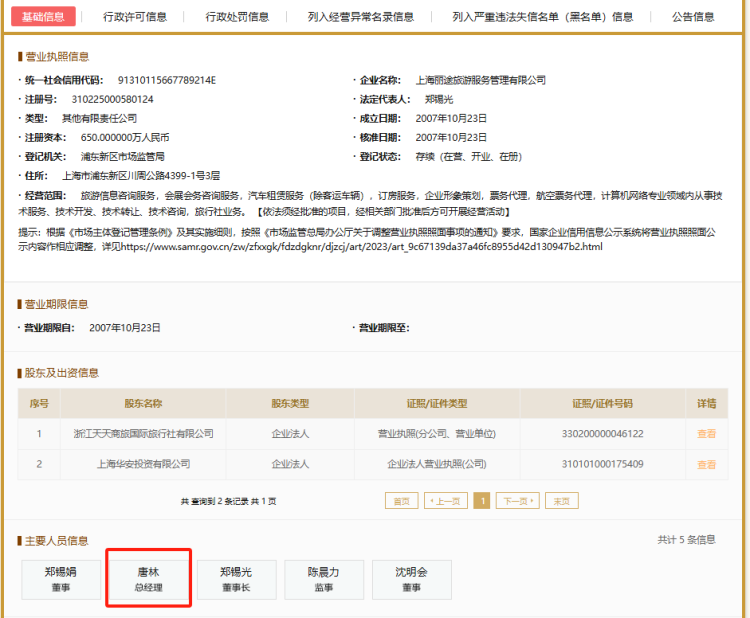750x618 pixels.
Task: Click the 上一页 pagination button
Action: pos(446,501)
